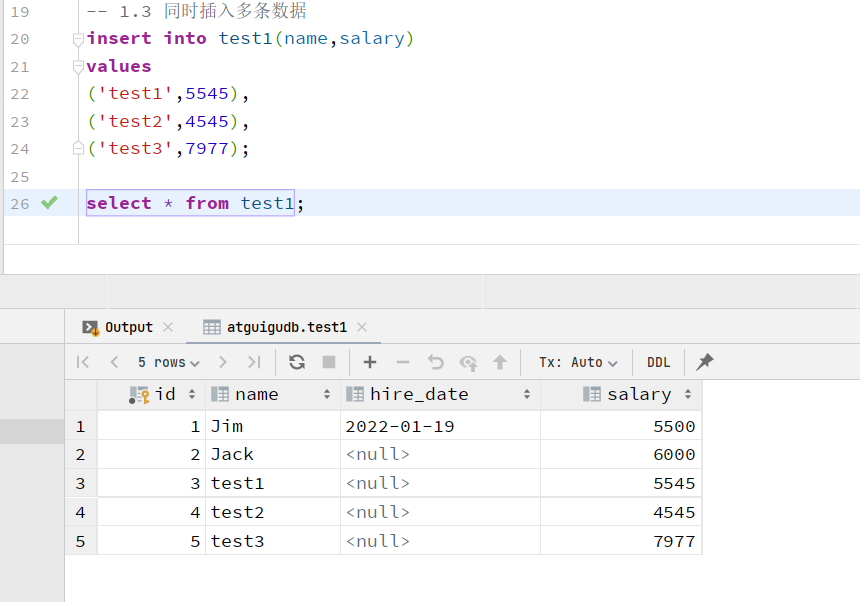Go to first page of results
The image size is (860, 602).
[x=83, y=362]
